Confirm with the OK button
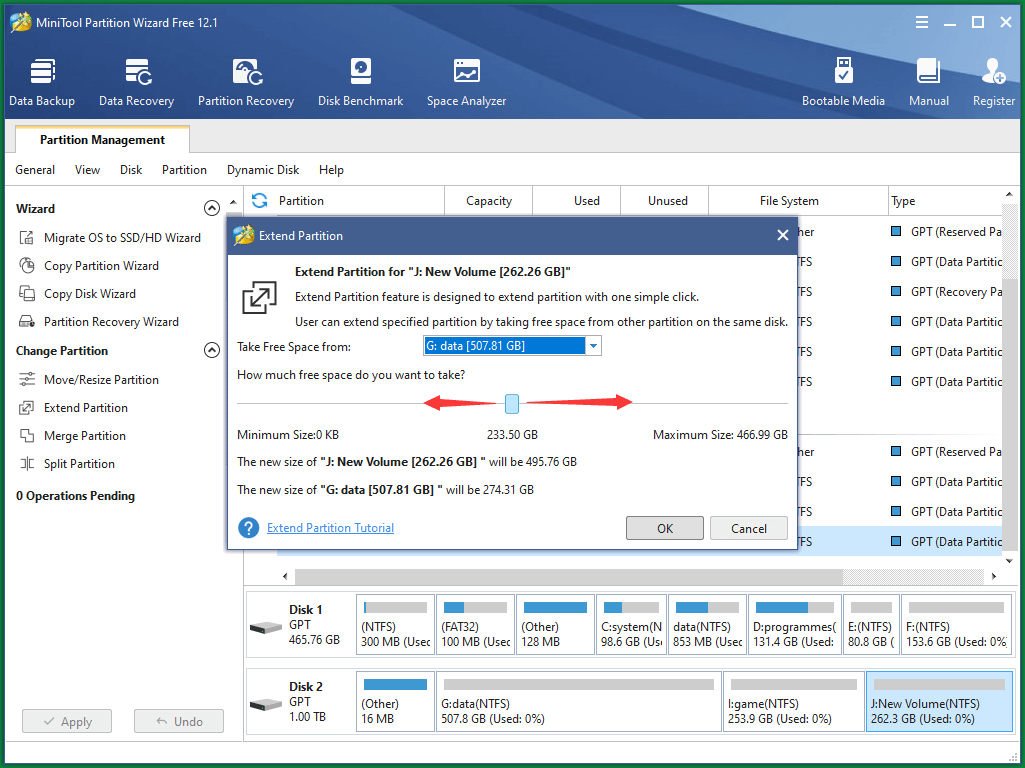The image size is (1025, 768). [x=665, y=528]
